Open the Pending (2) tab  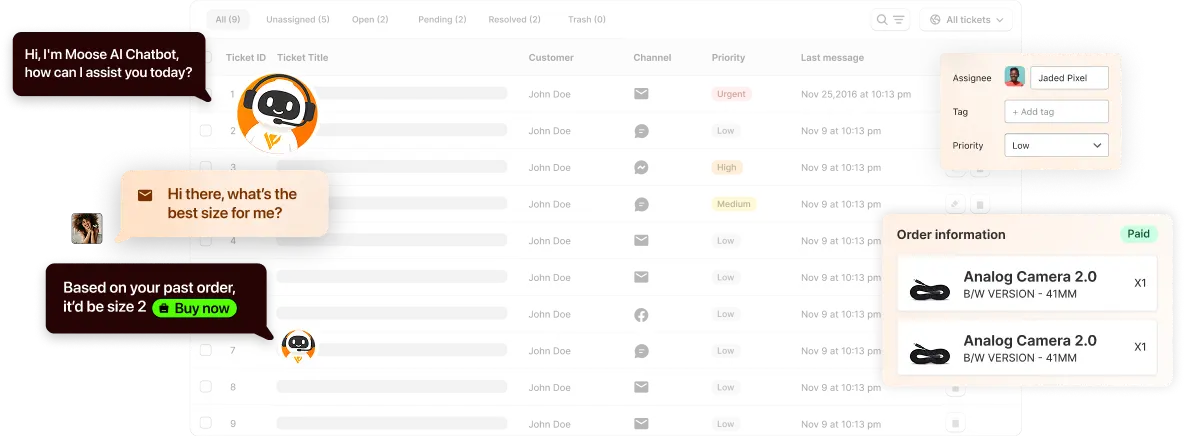[x=442, y=19]
